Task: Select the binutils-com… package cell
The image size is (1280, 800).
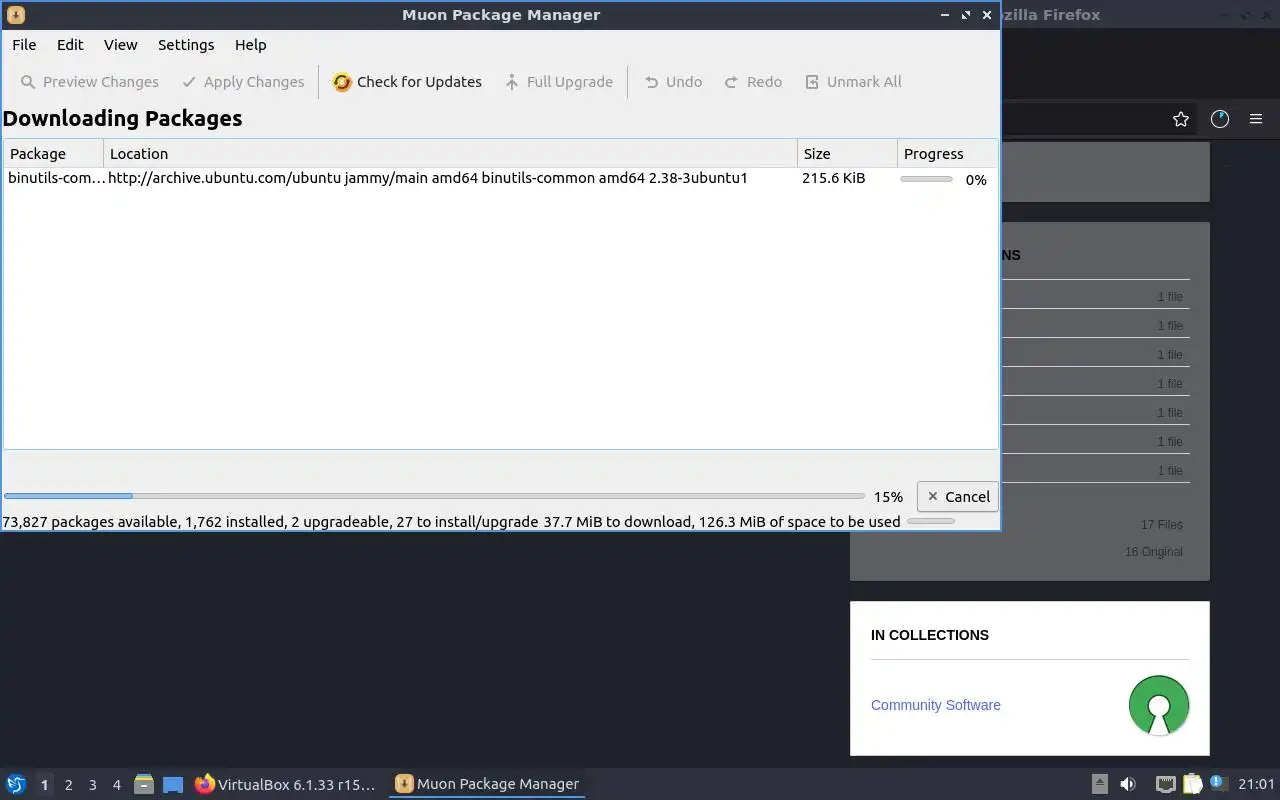Action: point(56,178)
